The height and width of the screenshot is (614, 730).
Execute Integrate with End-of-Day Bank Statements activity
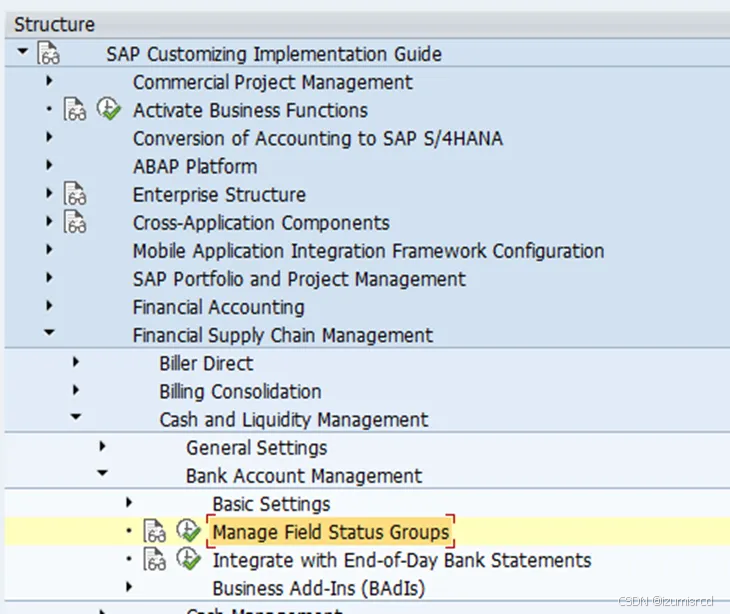coord(187,559)
